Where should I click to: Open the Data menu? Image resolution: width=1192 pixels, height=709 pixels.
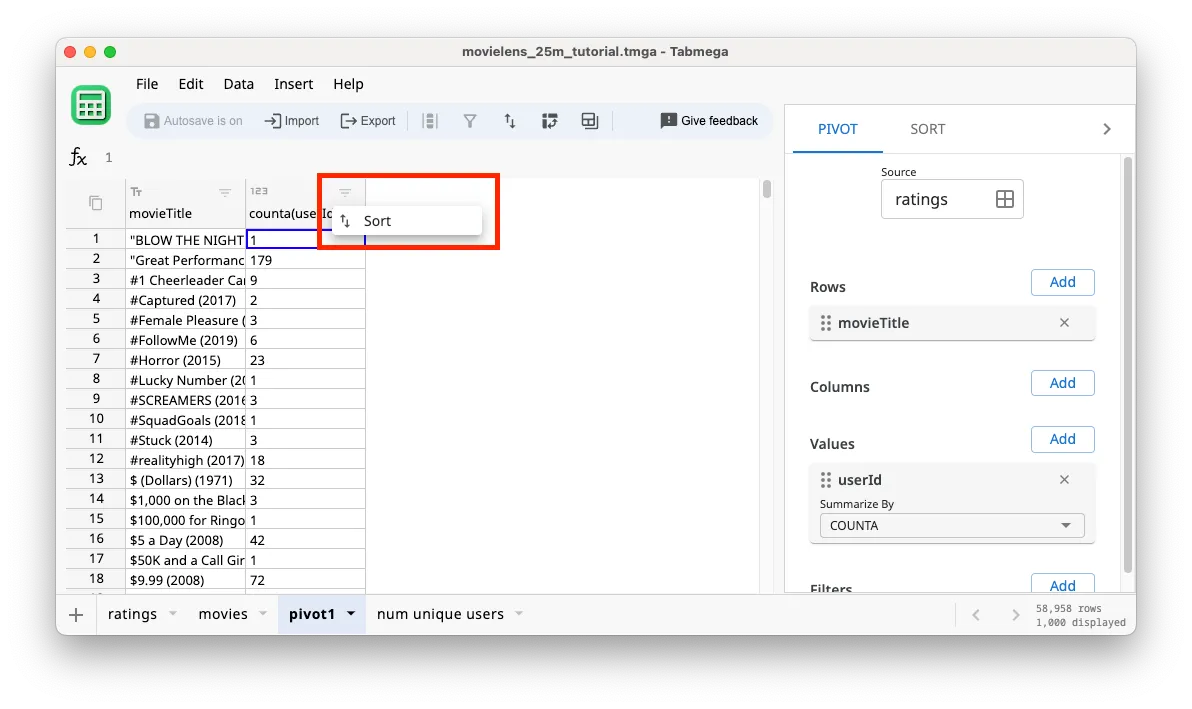click(x=238, y=84)
